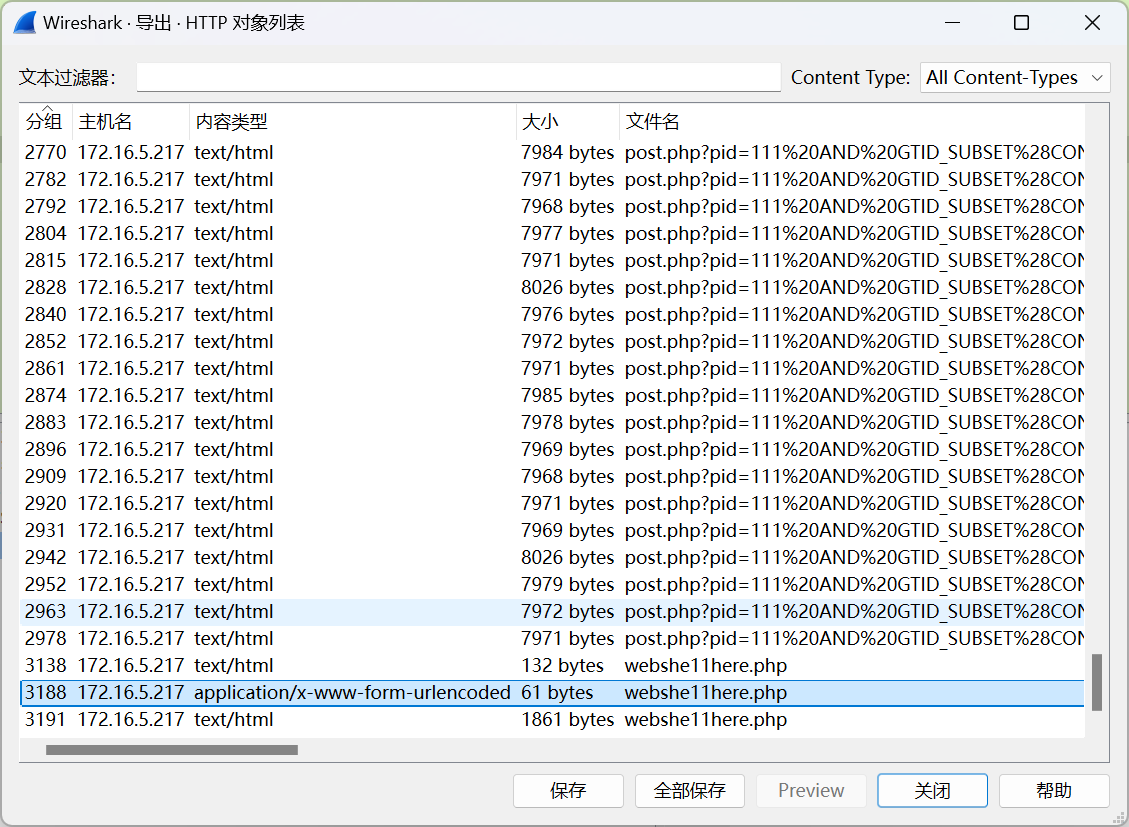Sort by the 文件名 column header
1129x827 pixels.
click(852, 122)
